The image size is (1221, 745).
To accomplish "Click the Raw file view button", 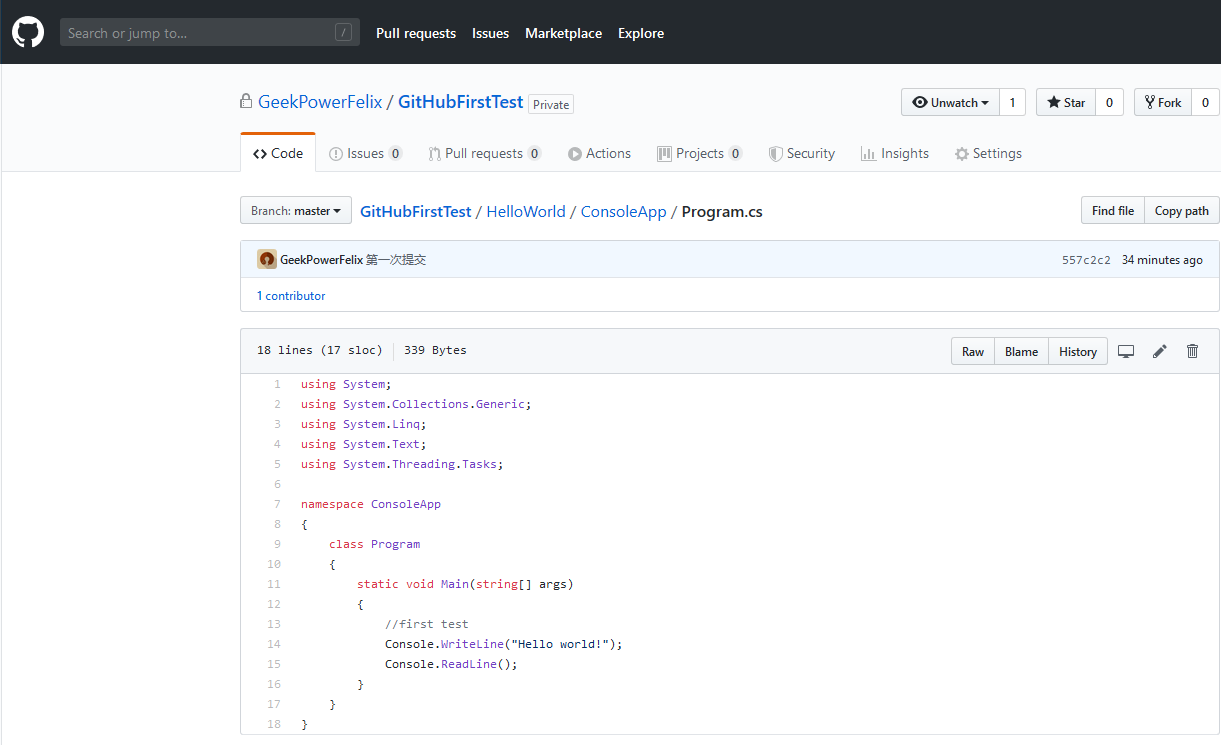I will point(973,352).
